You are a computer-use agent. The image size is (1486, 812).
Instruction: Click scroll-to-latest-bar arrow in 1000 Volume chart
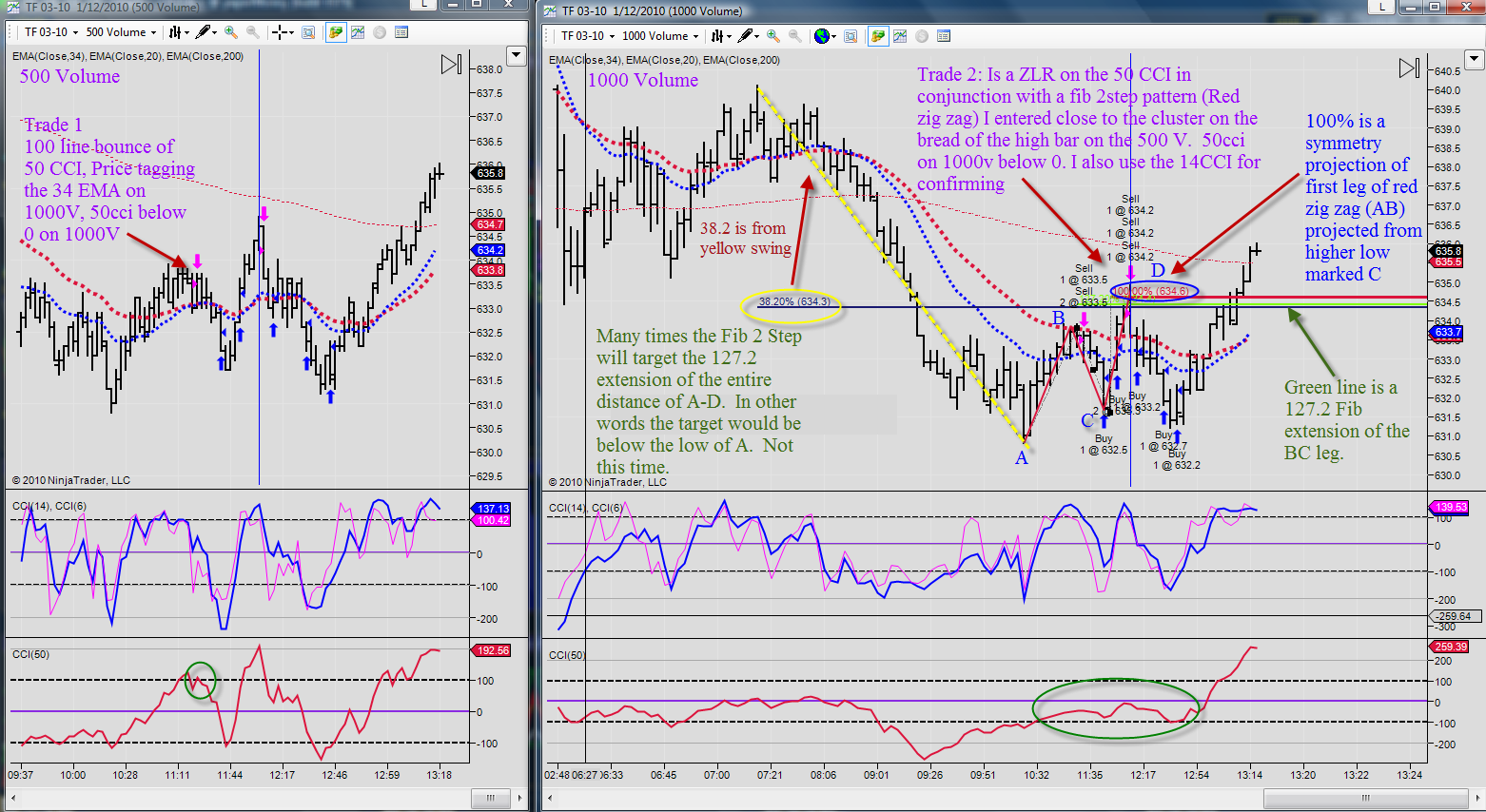pos(1410,68)
